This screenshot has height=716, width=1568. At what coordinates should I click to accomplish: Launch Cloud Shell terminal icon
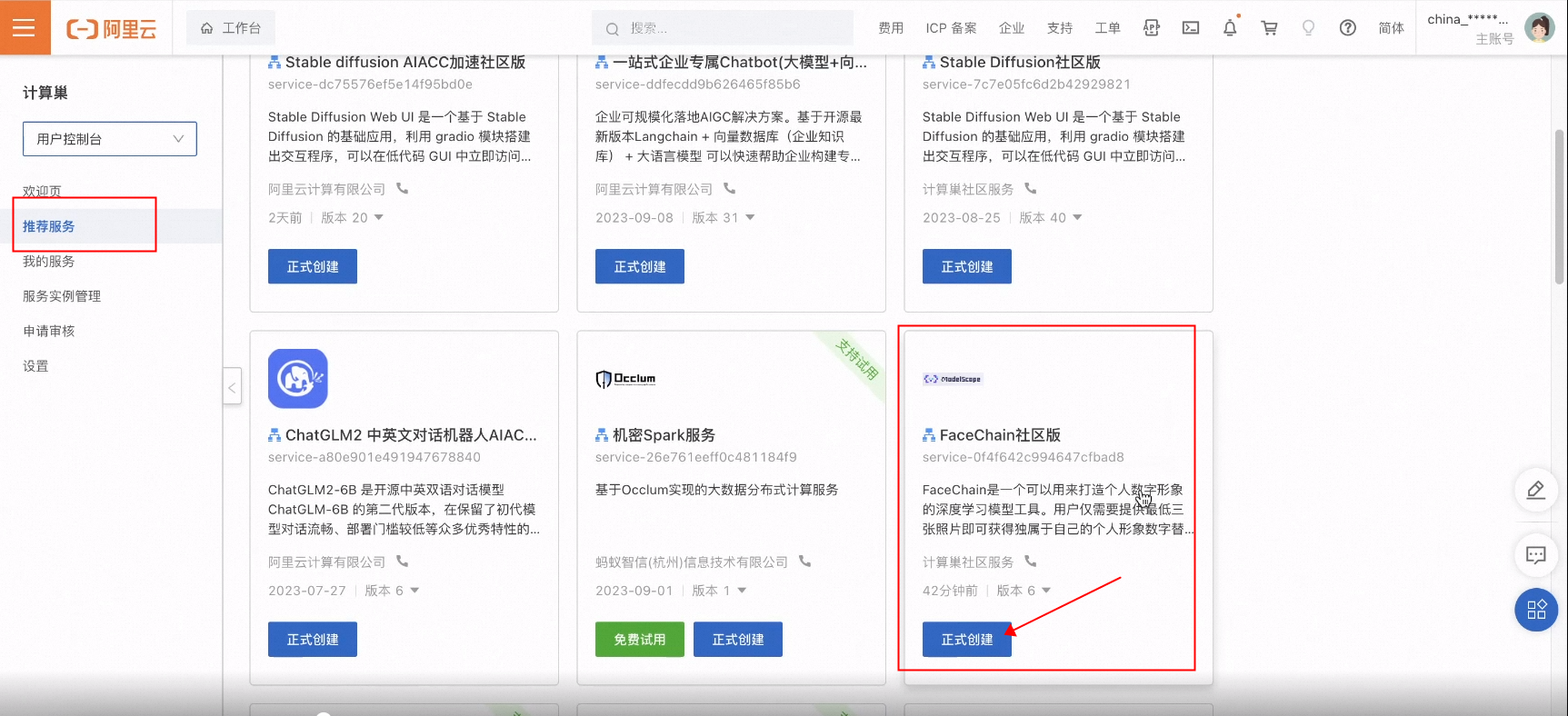pyautogui.click(x=1191, y=28)
